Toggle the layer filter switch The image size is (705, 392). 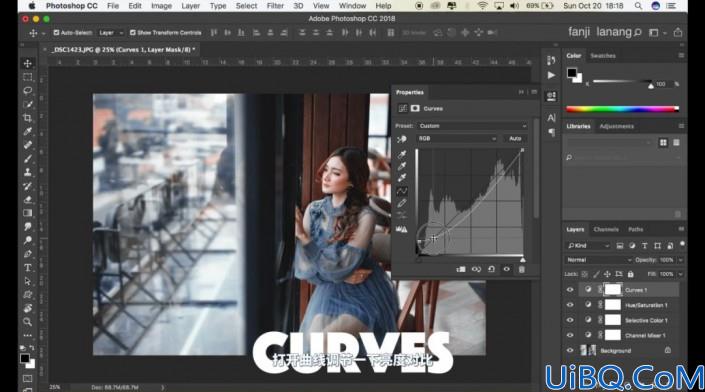pos(682,244)
